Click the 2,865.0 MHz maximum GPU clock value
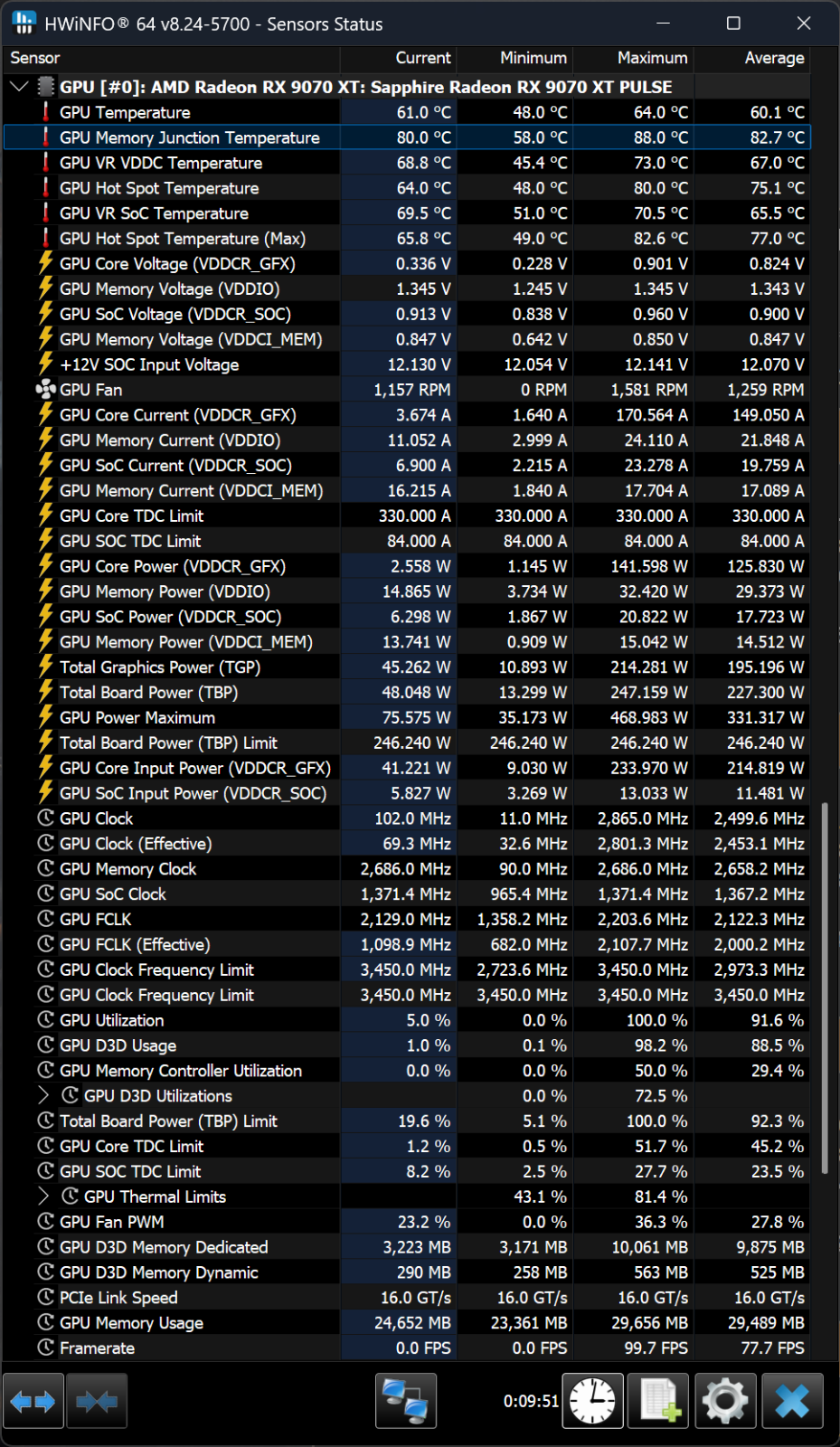Viewport: 840px width, 1447px height. (643, 818)
